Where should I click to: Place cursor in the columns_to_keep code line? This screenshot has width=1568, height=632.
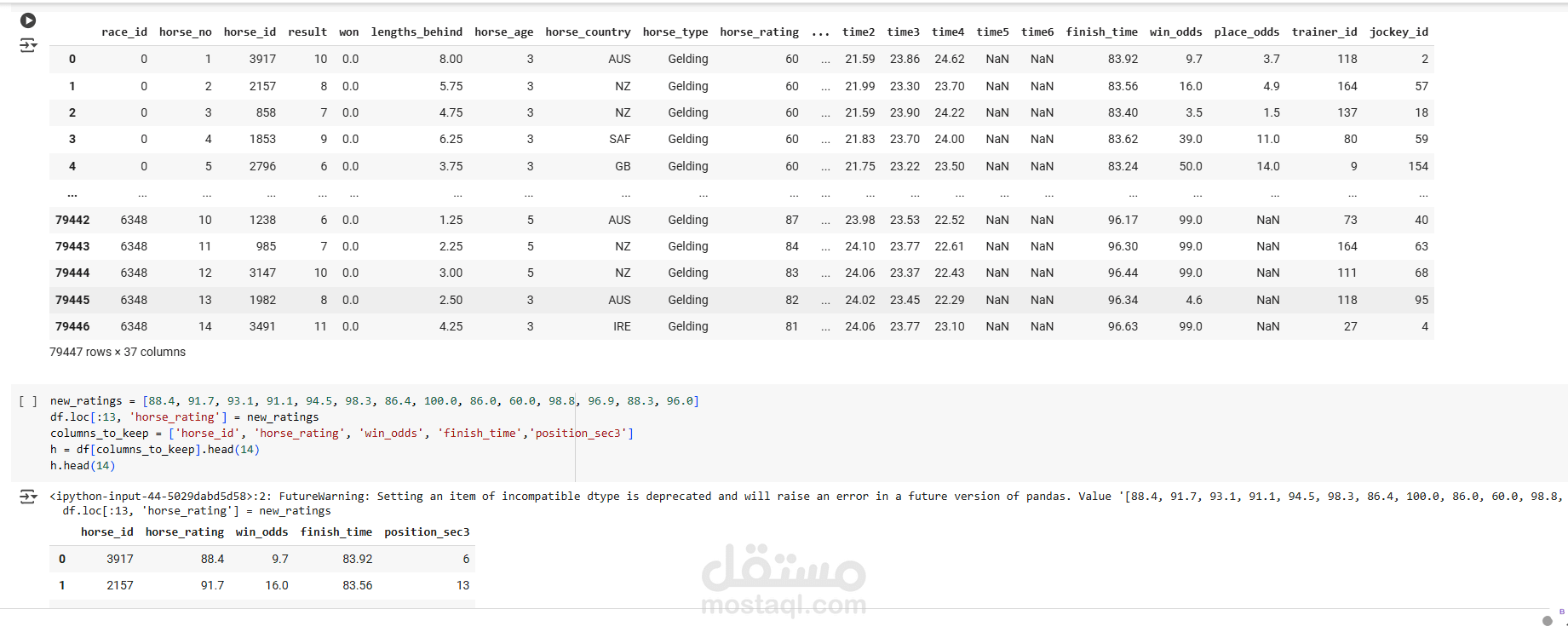point(342,434)
